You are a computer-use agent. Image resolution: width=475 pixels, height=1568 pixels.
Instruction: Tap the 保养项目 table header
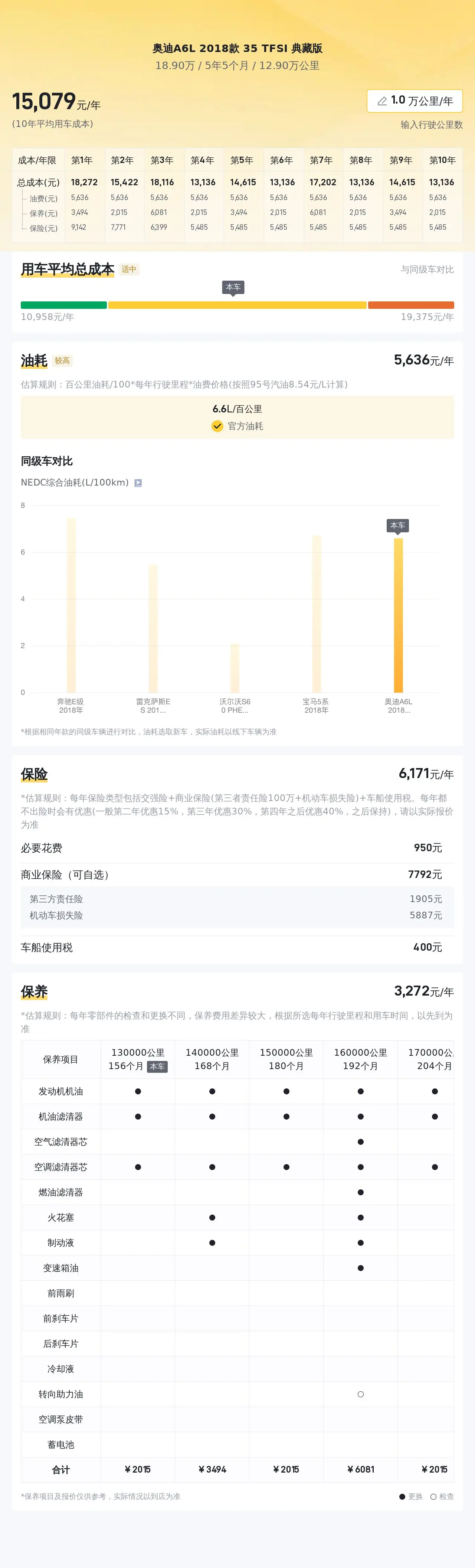click(x=61, y=1059)
